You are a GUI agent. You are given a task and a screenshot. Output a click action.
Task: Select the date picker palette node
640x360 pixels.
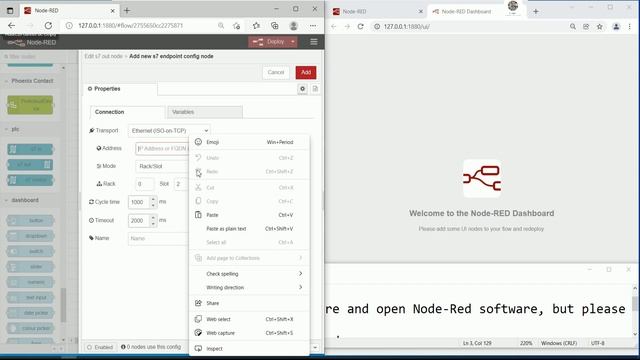pyautogui.click(x=30, y=313)
